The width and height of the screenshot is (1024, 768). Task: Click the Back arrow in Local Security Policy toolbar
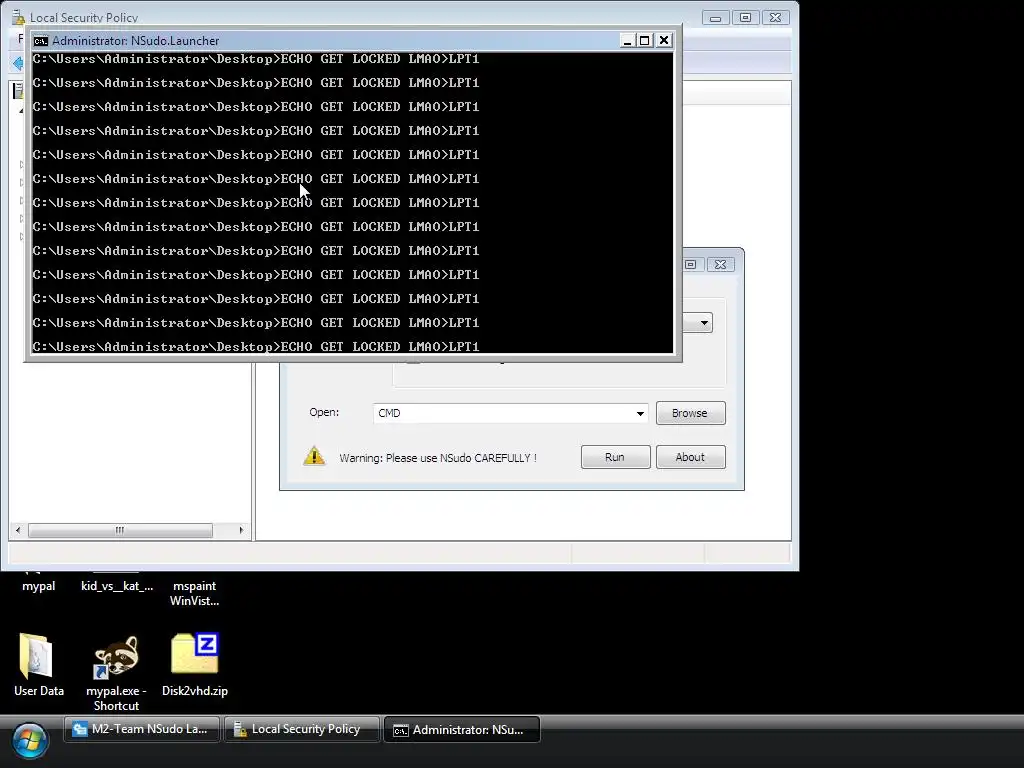[18, 63]
